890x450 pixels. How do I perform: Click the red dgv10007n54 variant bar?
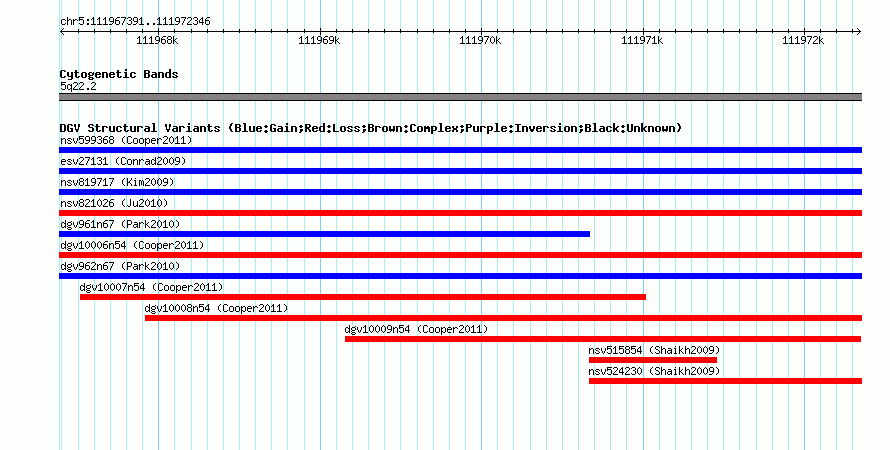click(363, 297)
